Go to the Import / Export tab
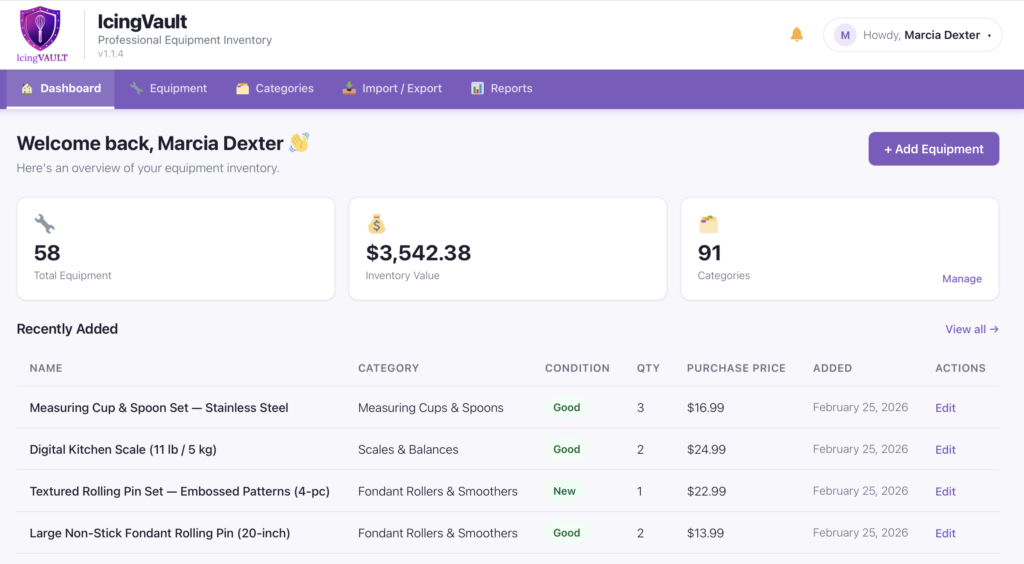Screen dimensions: 1024x564 (x=392, y=89)
